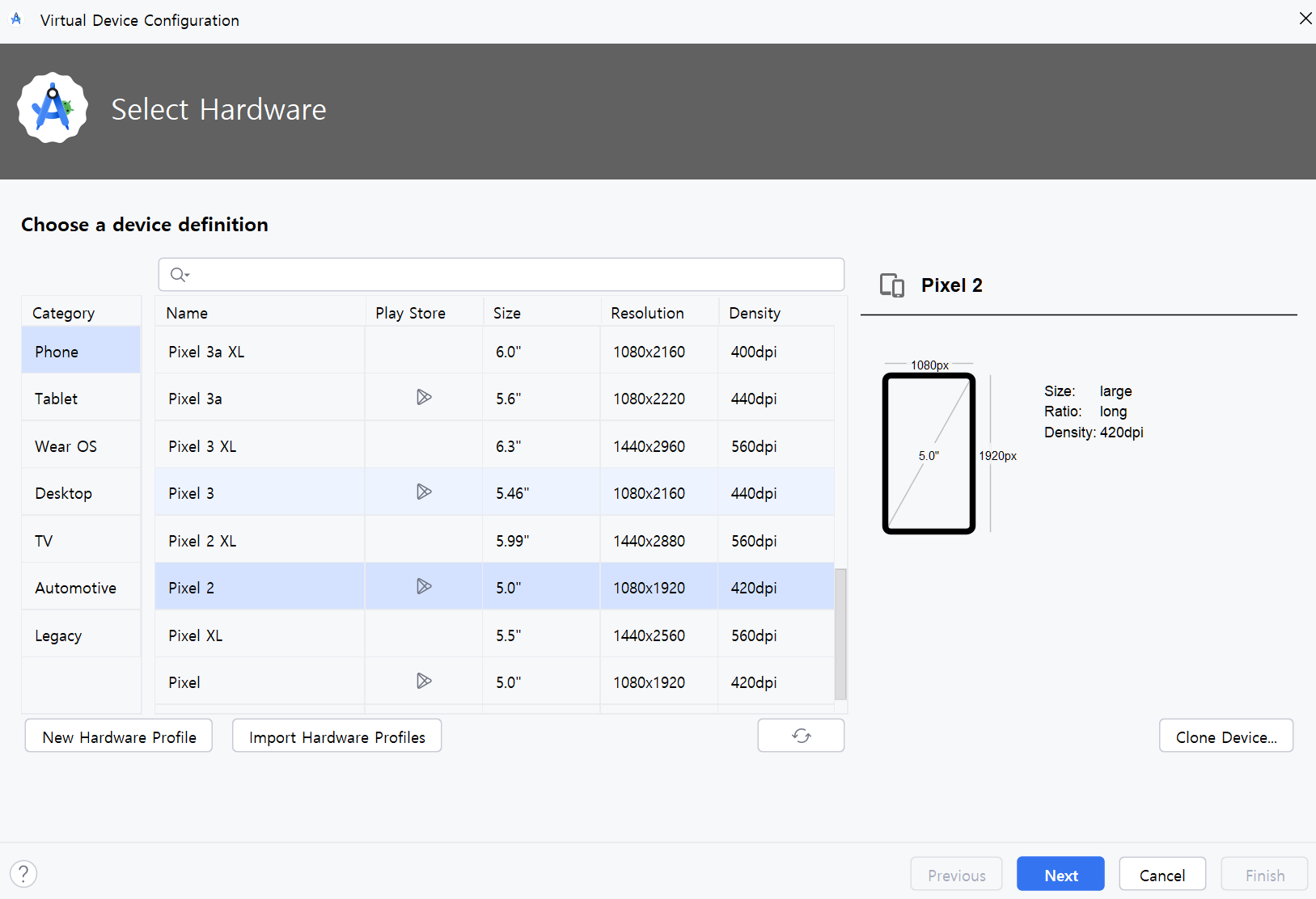1316x899 pixels.
Task: Click Import Hardware Profiles button
Action: [337, 736]
